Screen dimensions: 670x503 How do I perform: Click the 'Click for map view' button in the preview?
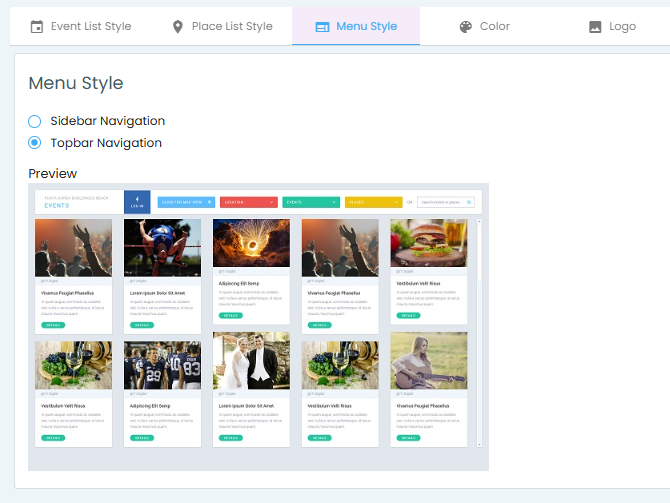coord(186,202)
